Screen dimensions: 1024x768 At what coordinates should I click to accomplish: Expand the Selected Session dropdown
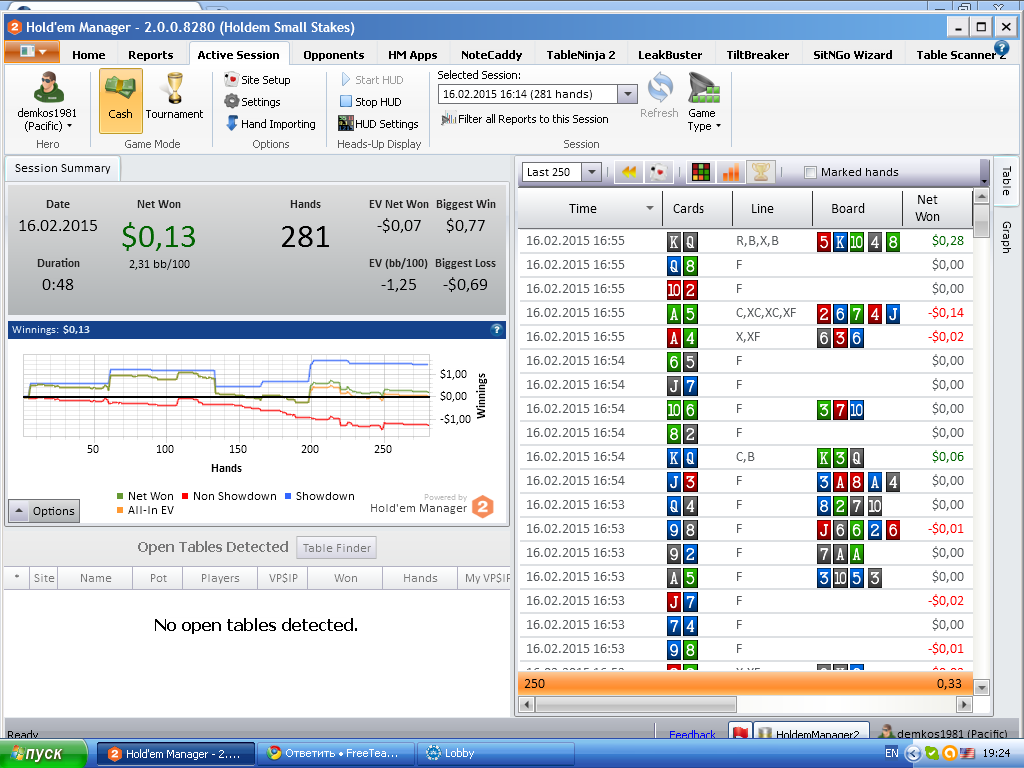point(628,94)
